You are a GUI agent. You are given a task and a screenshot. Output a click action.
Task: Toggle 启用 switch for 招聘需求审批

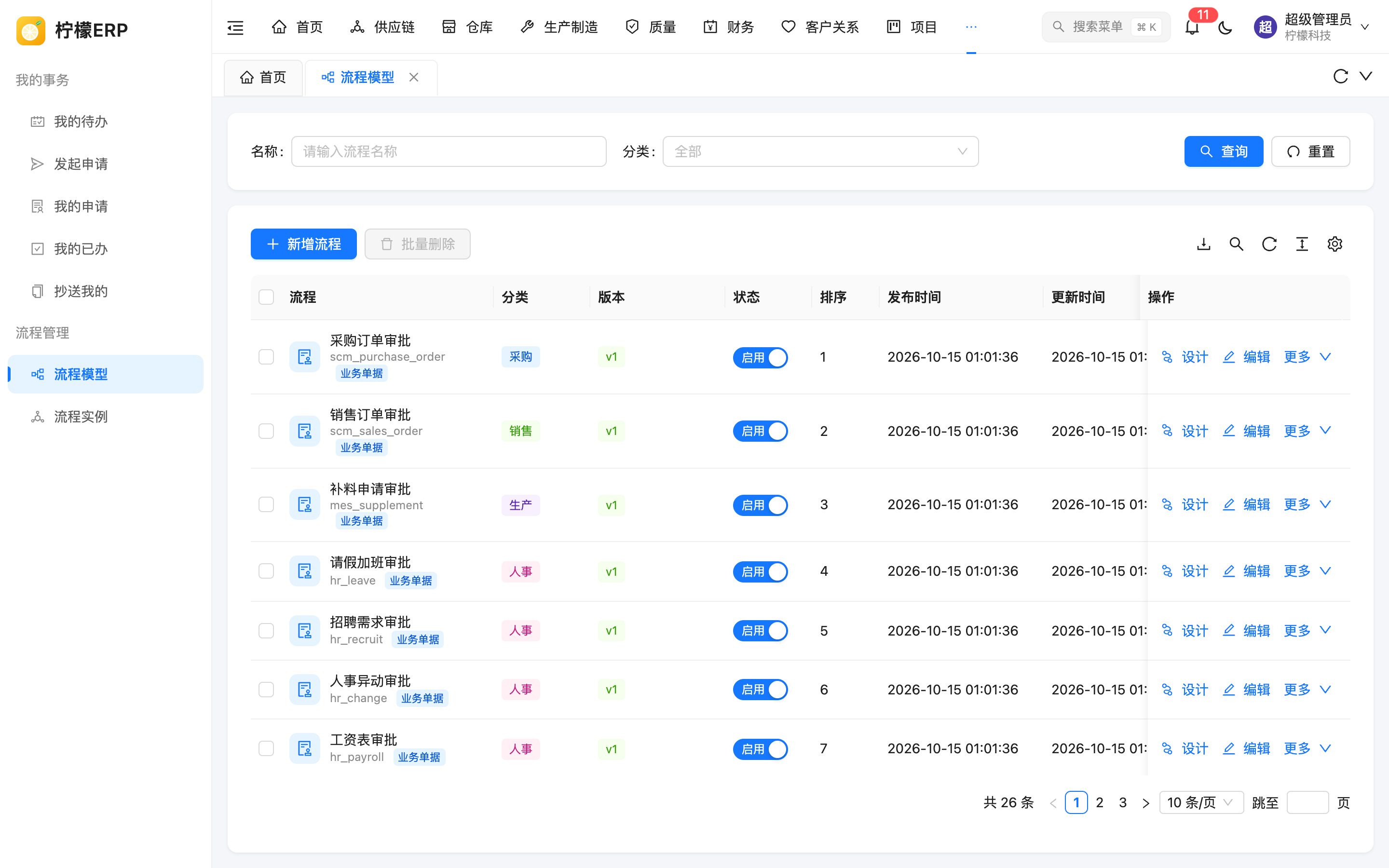[760, 631]
